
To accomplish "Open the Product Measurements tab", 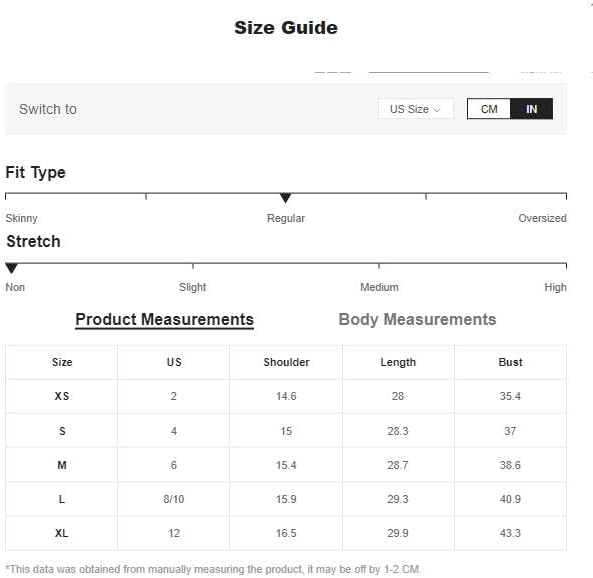I will (165, 320).
